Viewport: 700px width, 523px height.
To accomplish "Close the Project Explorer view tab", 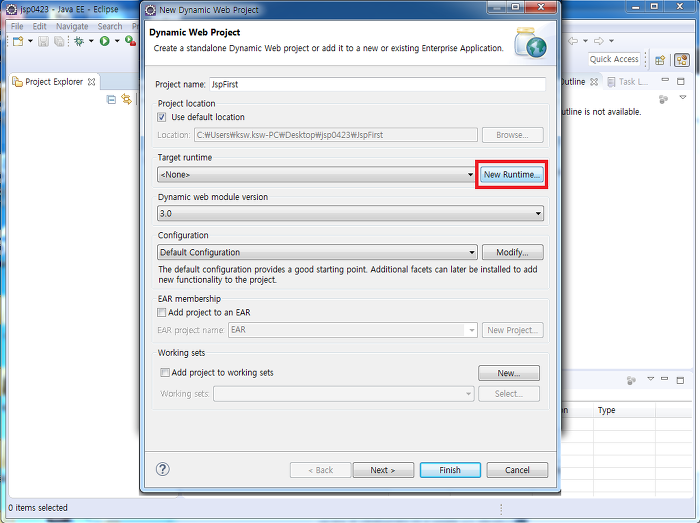I will tap(92, 82).
